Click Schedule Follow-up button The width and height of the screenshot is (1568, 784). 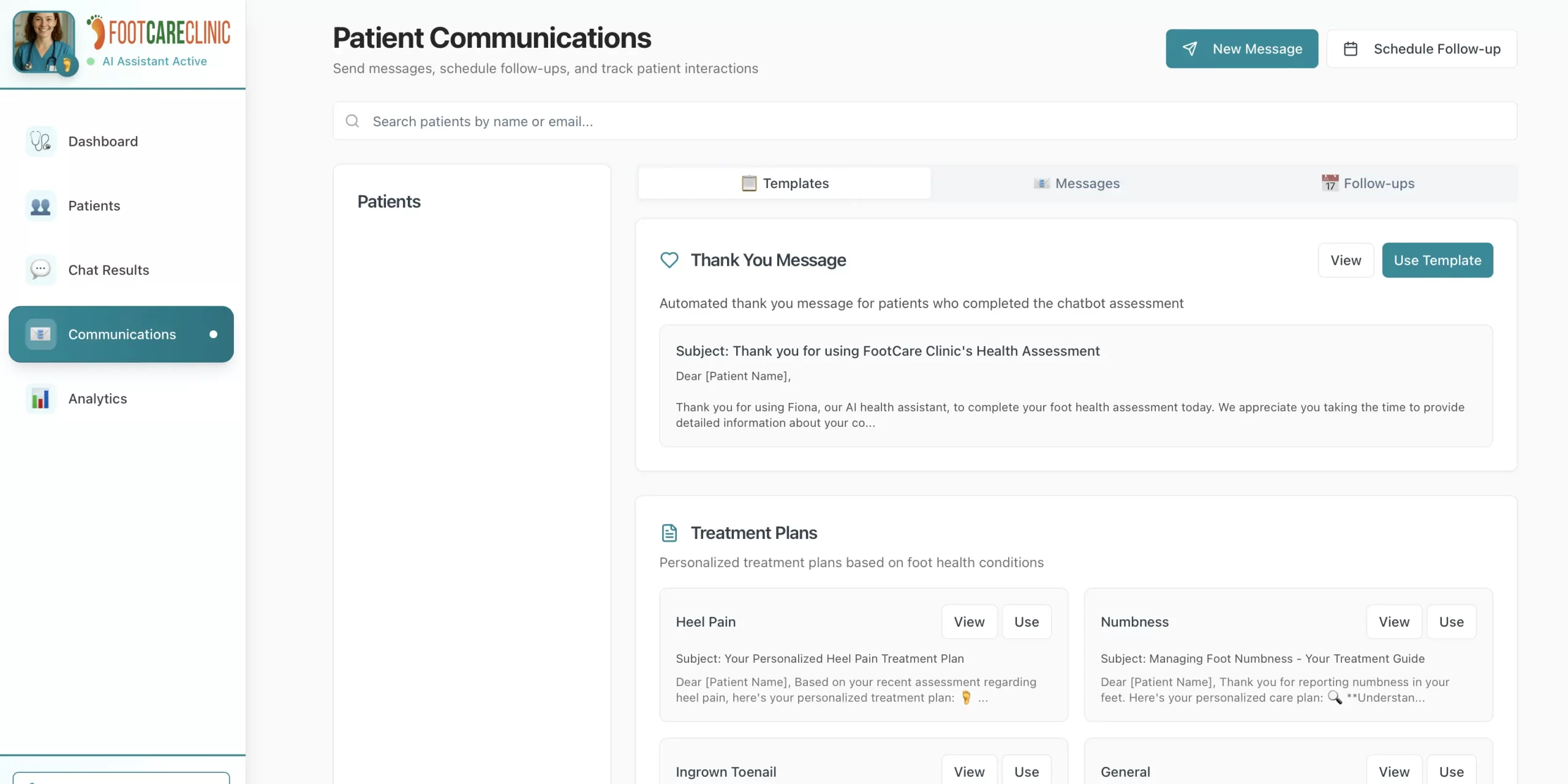coord(1422,49)
